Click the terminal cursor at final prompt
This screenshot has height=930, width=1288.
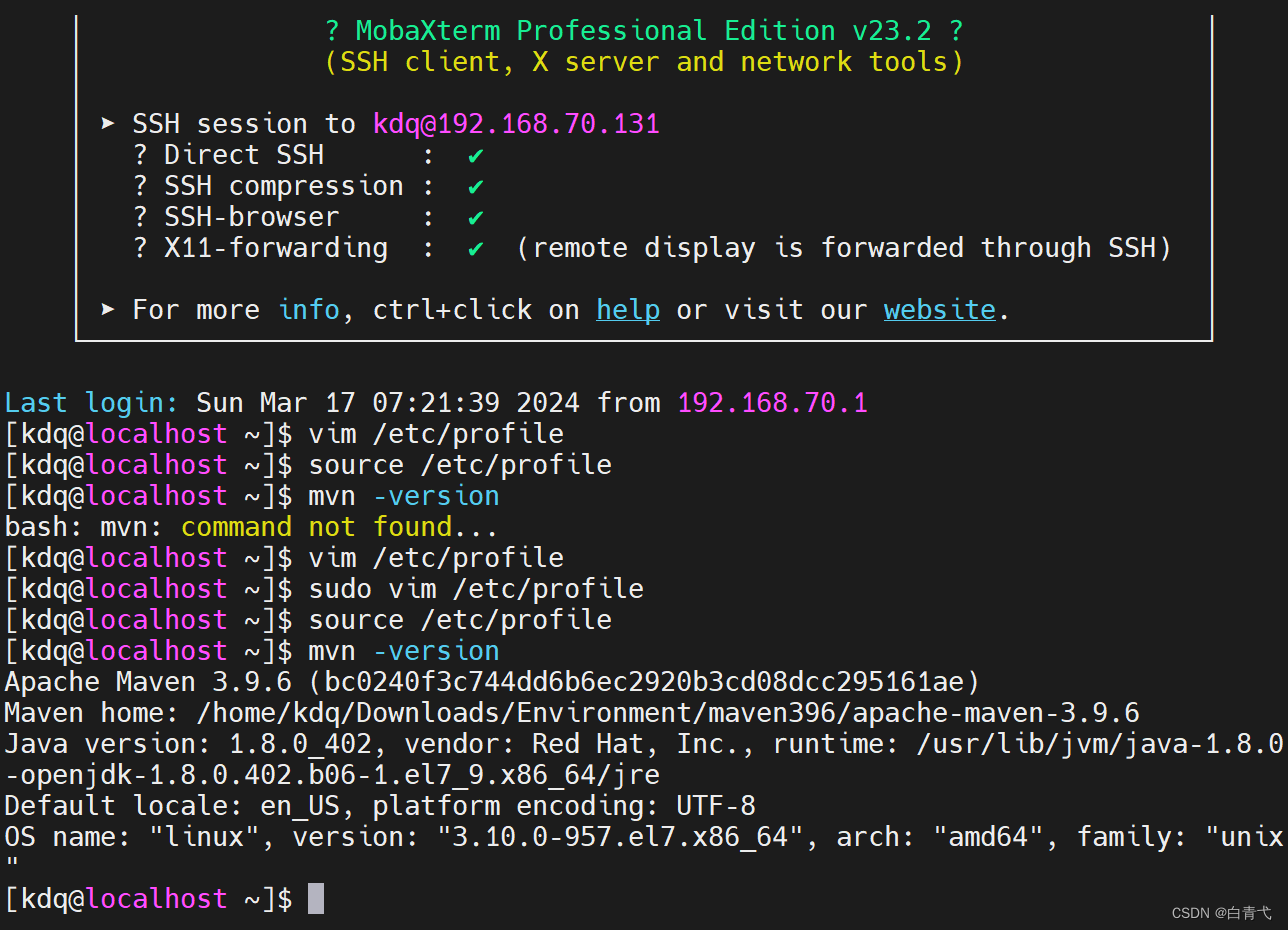[316, 898]
